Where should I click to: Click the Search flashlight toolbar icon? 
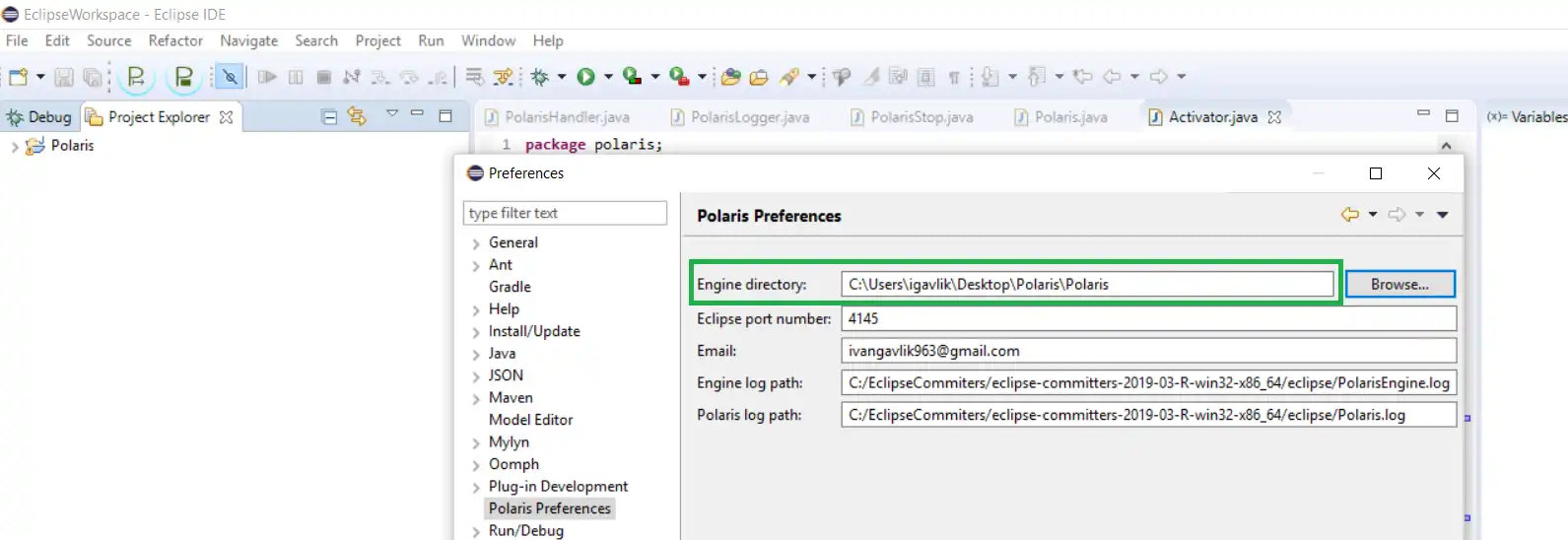point(789,77)
